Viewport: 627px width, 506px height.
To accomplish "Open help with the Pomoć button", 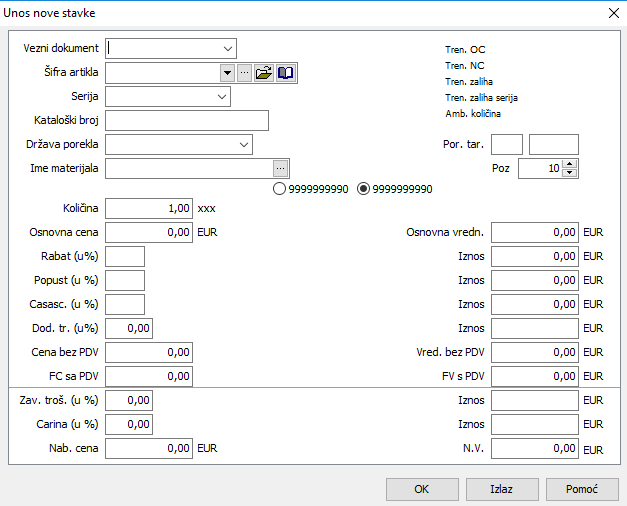I will click(582, 489).
